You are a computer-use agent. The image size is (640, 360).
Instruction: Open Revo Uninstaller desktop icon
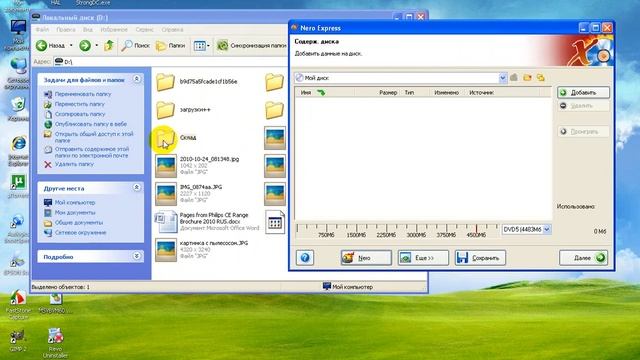[56, 343]
